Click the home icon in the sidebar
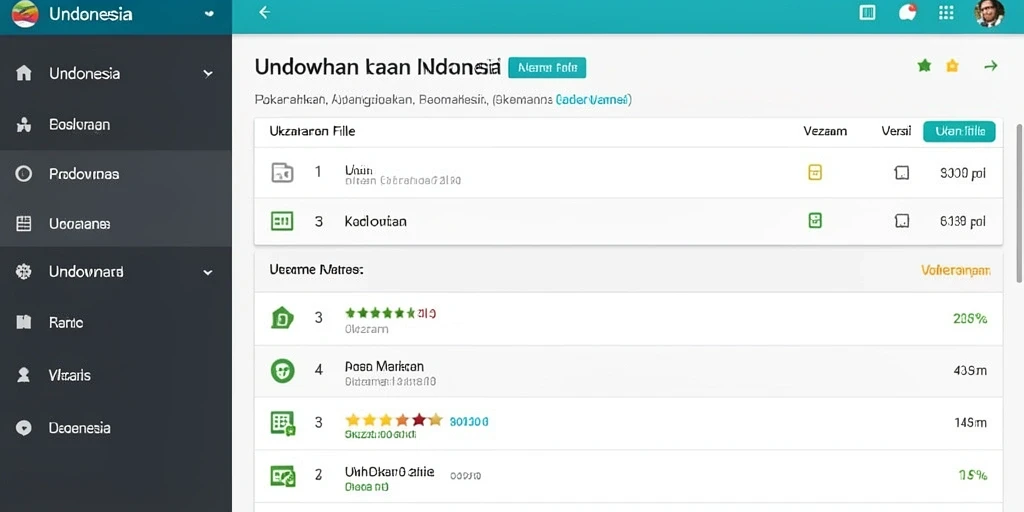 point(24,73)
